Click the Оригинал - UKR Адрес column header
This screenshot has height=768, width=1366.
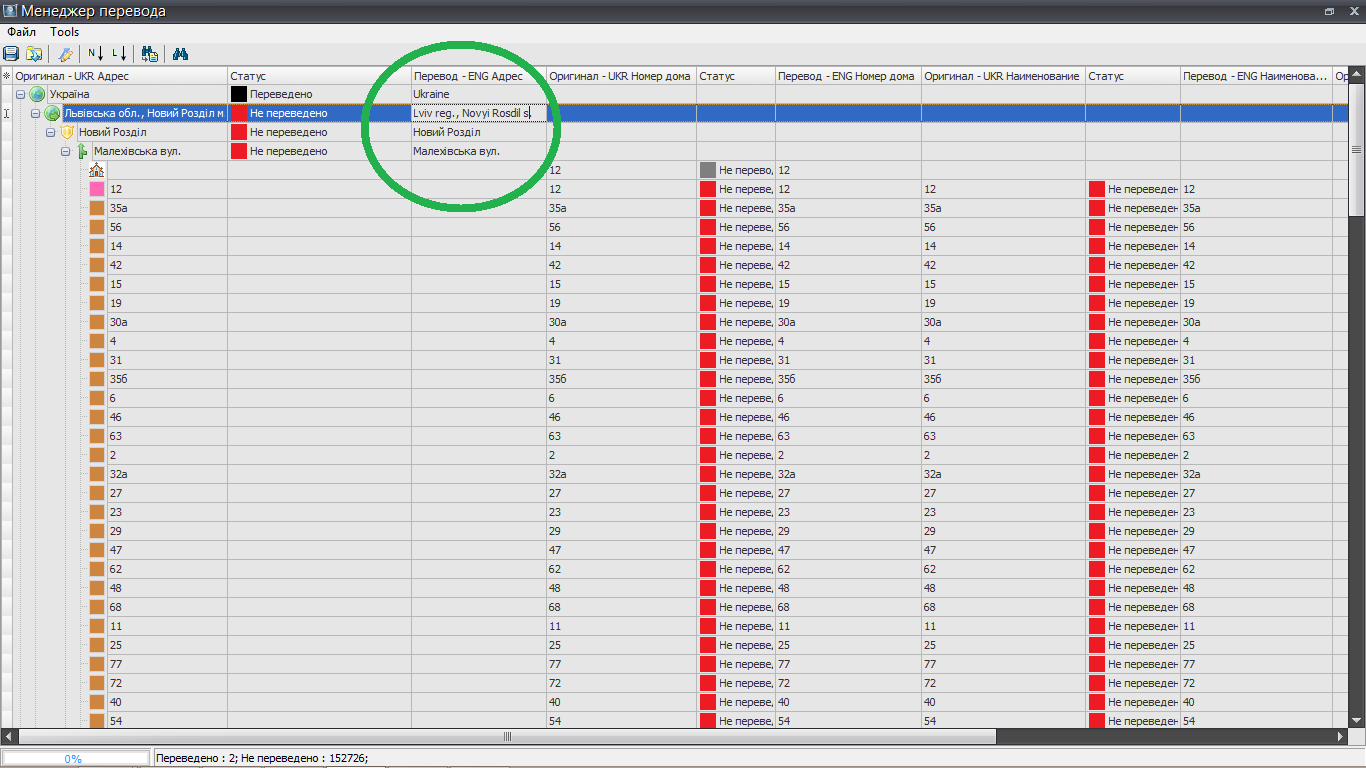pos(72,76)
